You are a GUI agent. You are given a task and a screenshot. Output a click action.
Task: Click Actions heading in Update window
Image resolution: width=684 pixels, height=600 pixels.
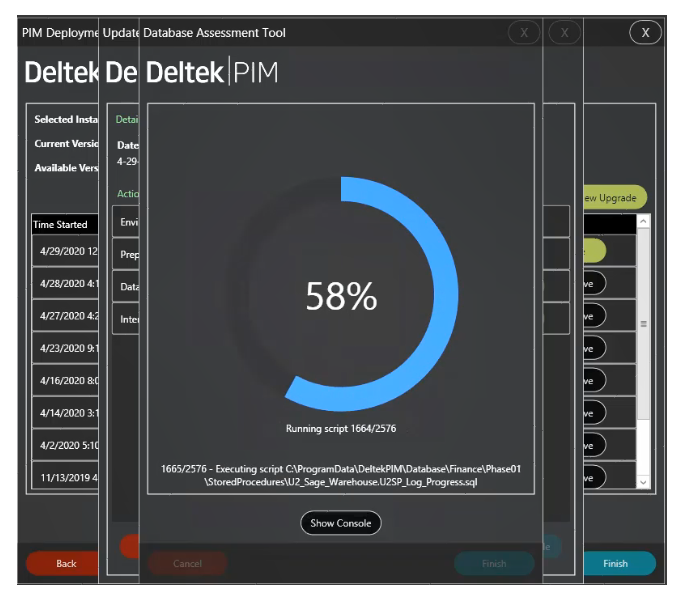pos(128,194)
